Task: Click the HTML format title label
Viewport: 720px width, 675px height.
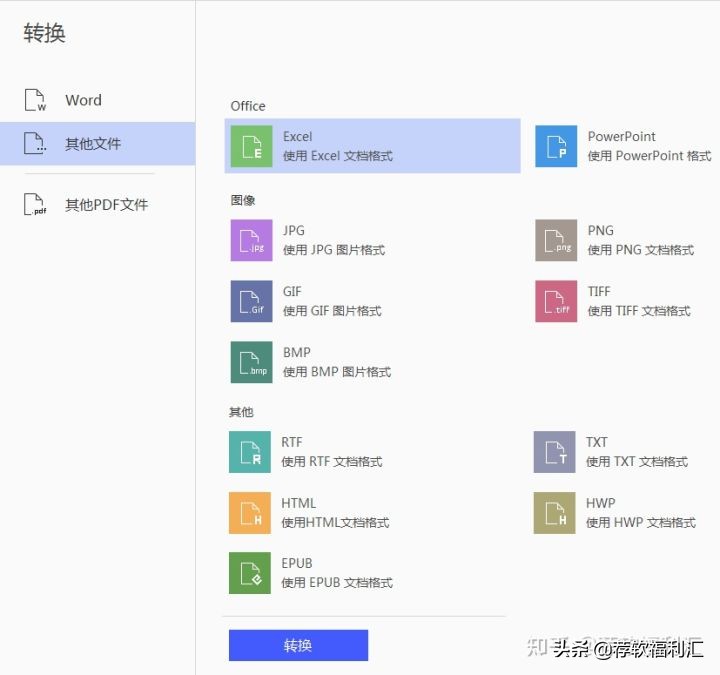Action: 298,503
